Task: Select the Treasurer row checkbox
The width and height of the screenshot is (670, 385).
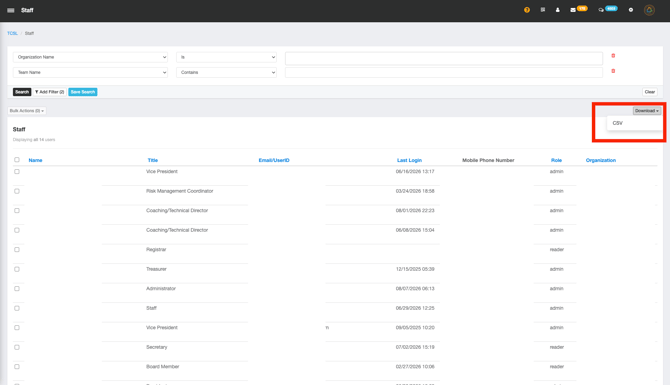Action: 17,269
